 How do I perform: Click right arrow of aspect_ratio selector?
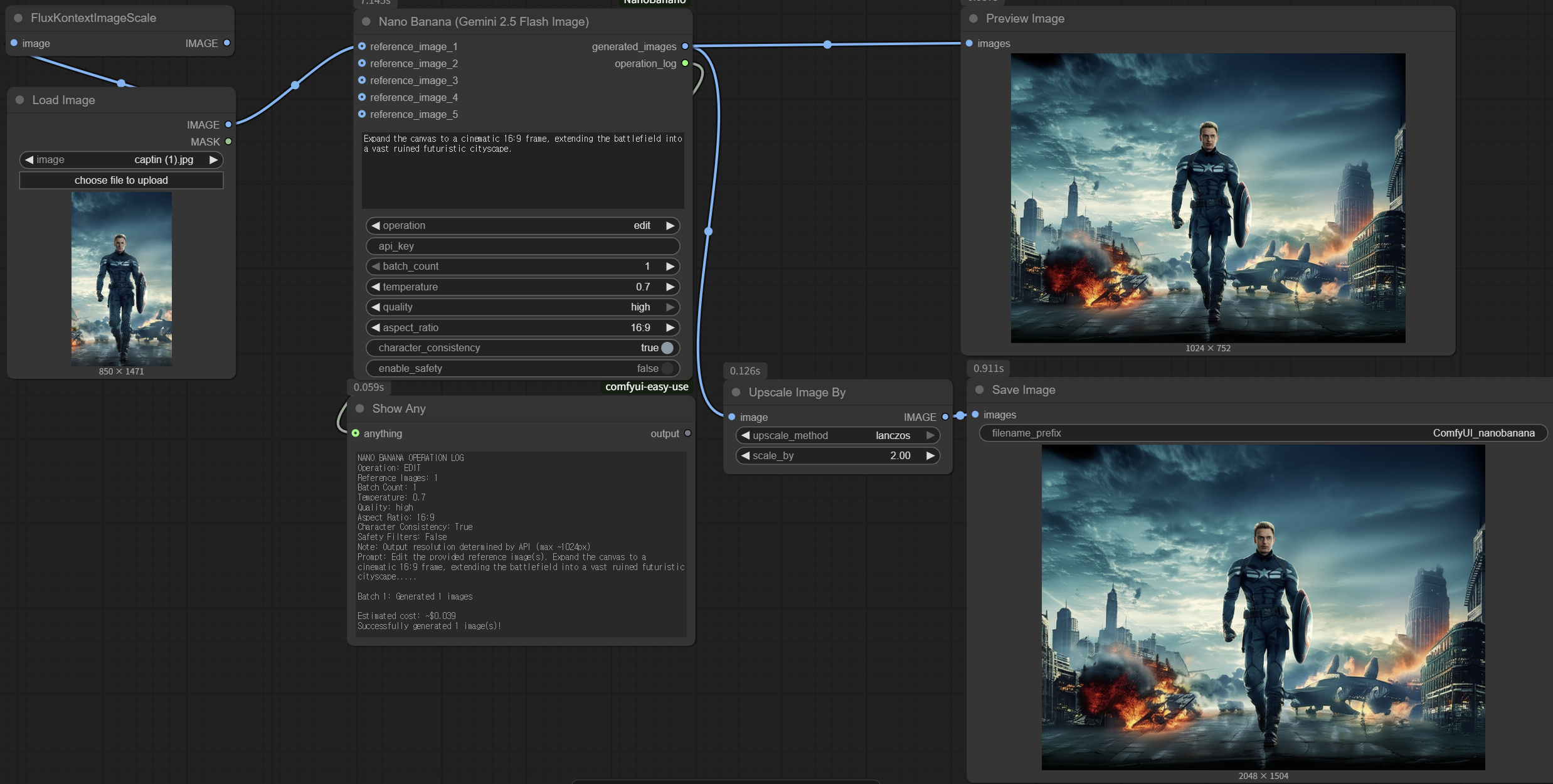click(670, 327)
